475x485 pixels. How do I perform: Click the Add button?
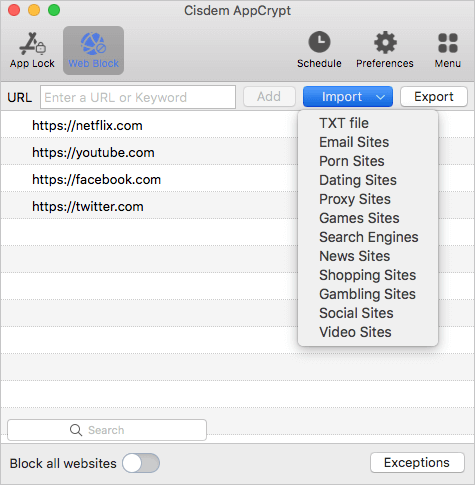pyautogui.click(x=269, y=97)
